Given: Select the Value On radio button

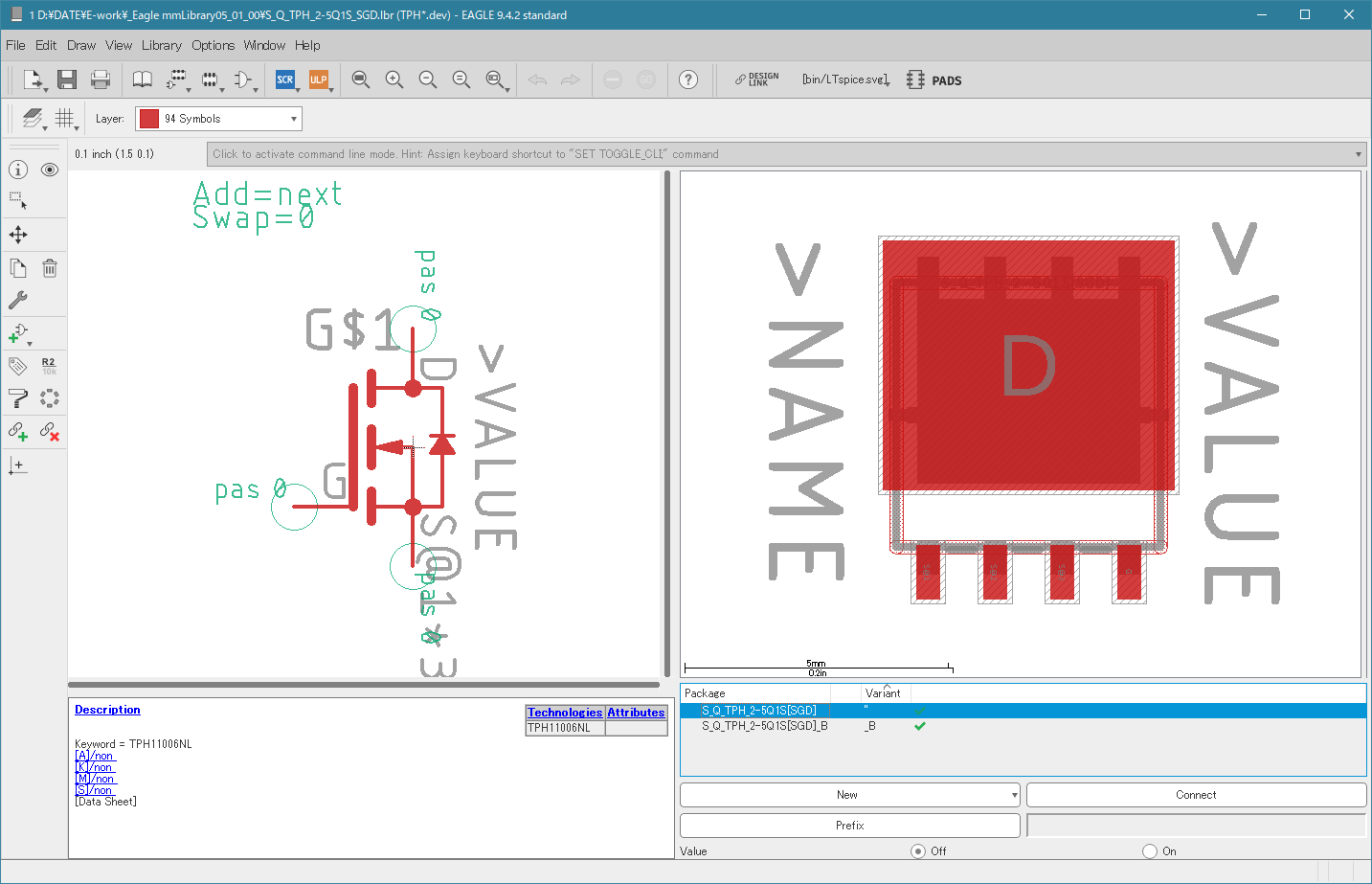Looking at the screenshot, I should pos(1150,850).
